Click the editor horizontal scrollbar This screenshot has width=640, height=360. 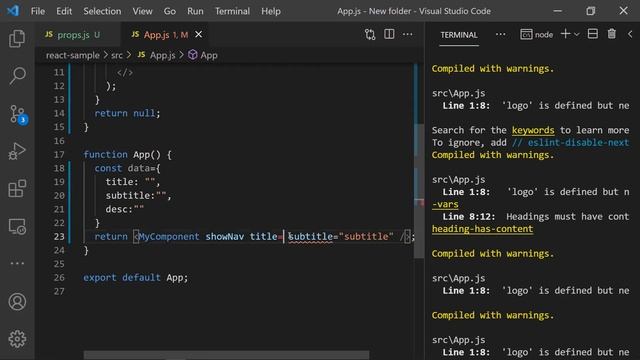point(227,355)
